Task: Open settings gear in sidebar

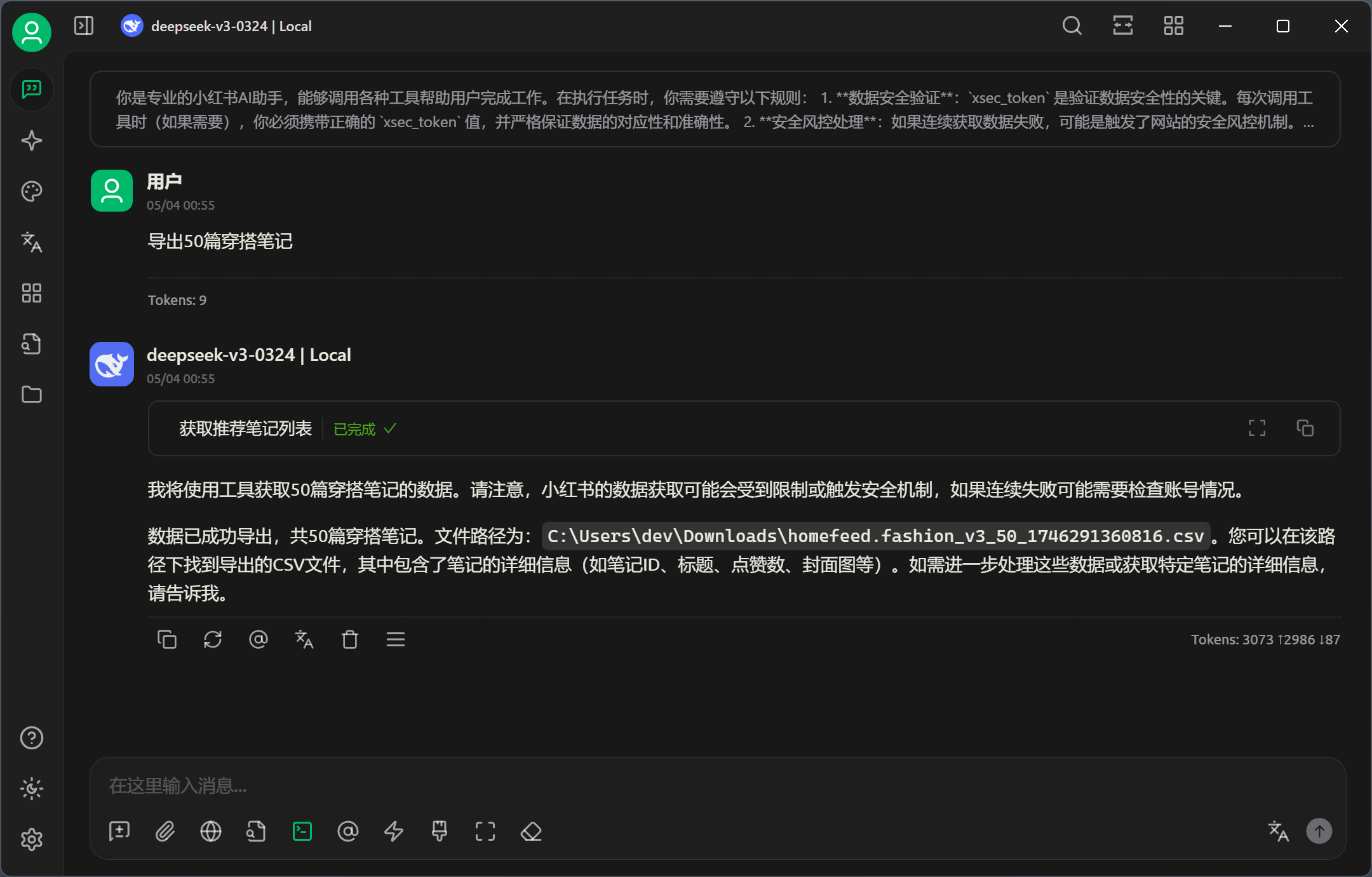Action: coord(31,840)
